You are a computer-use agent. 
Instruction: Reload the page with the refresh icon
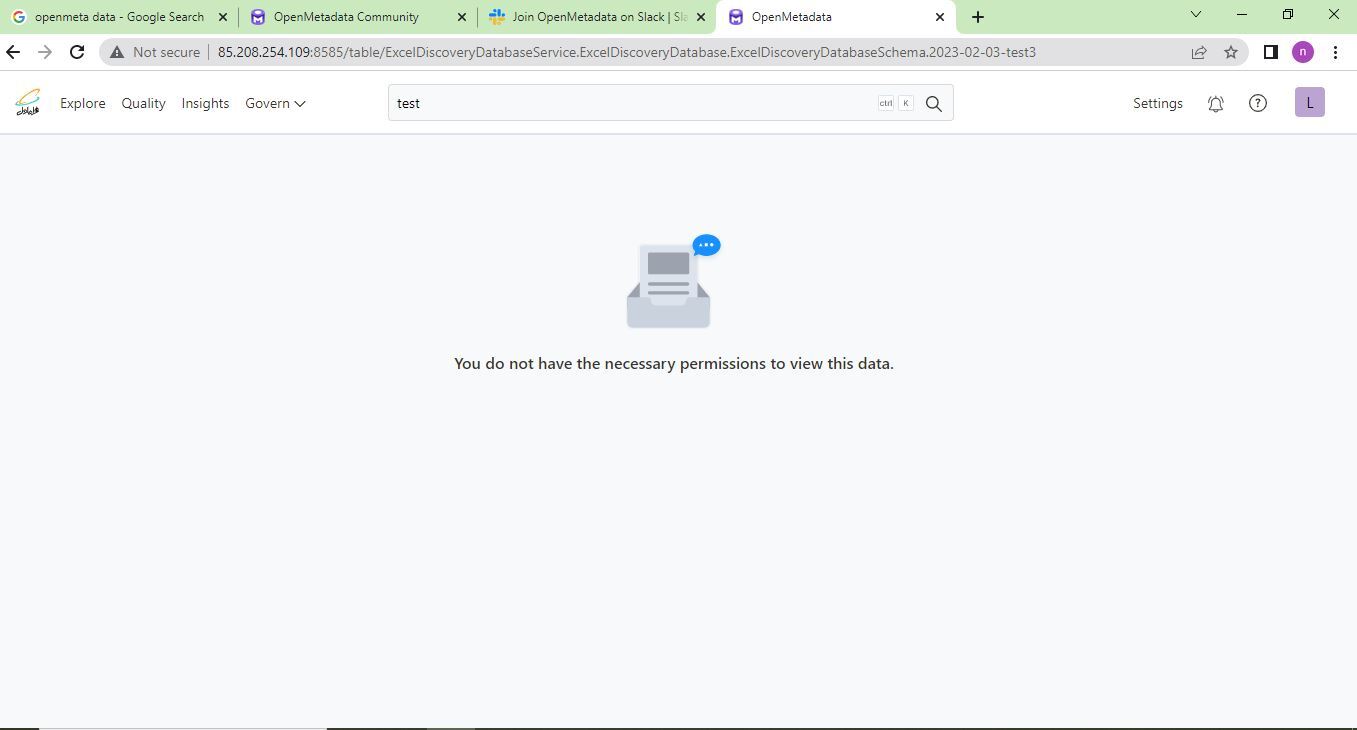(x=77, y=52)
